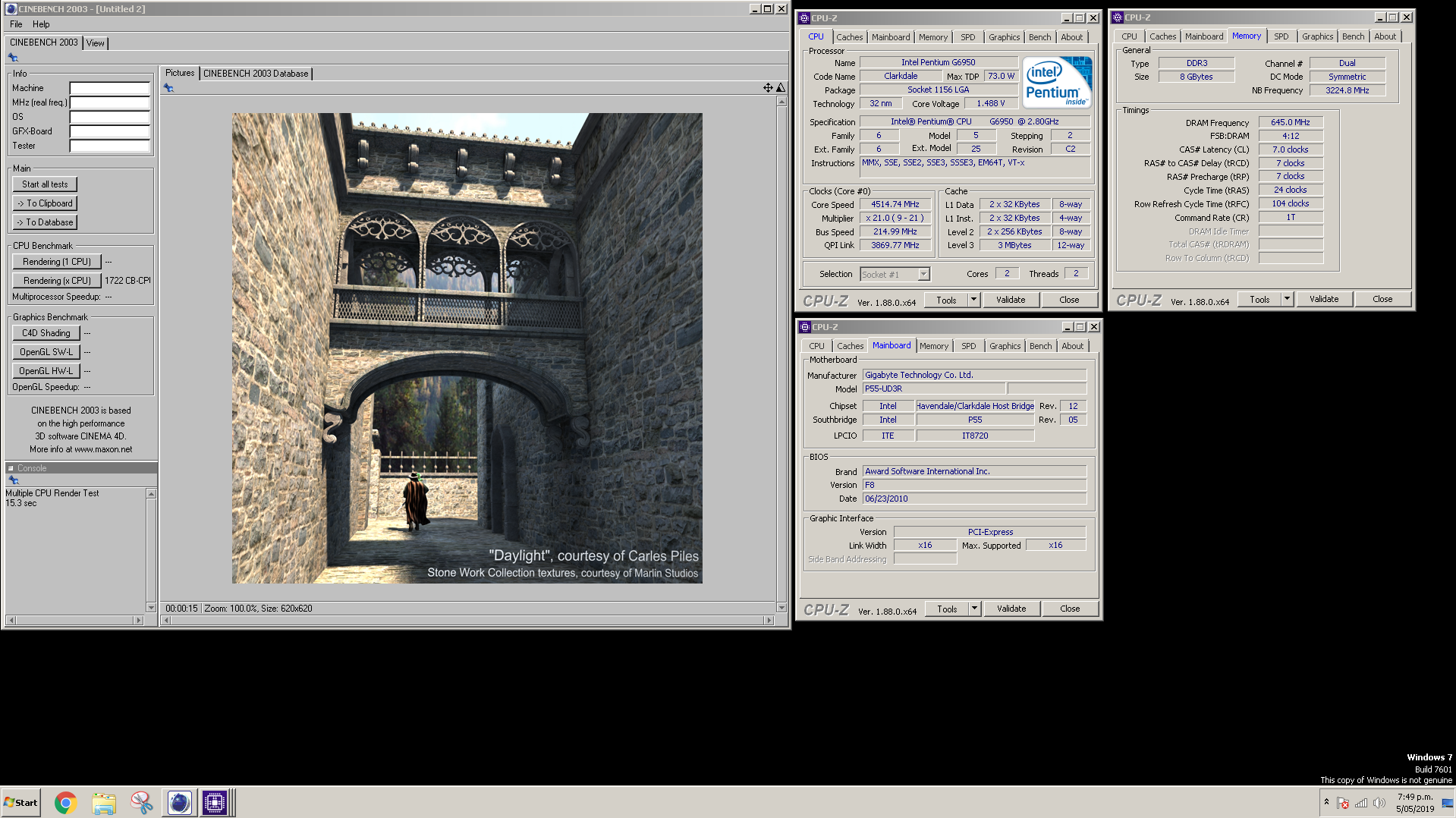Open the Action Center flag icon
Image resolution: width=1456 pixels, height=818 pixels.
point(1343,803)
